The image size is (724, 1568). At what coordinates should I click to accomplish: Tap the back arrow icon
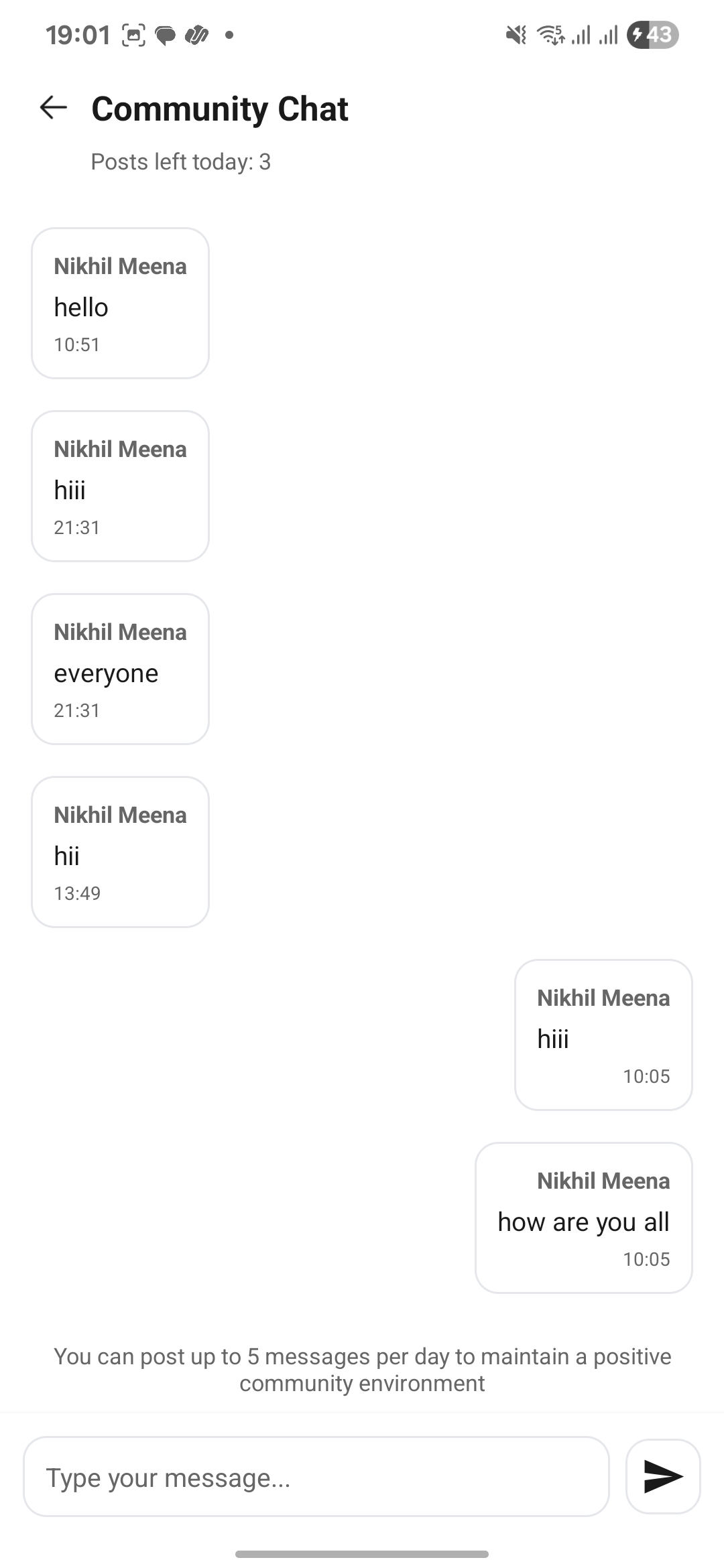pos(54,107)
